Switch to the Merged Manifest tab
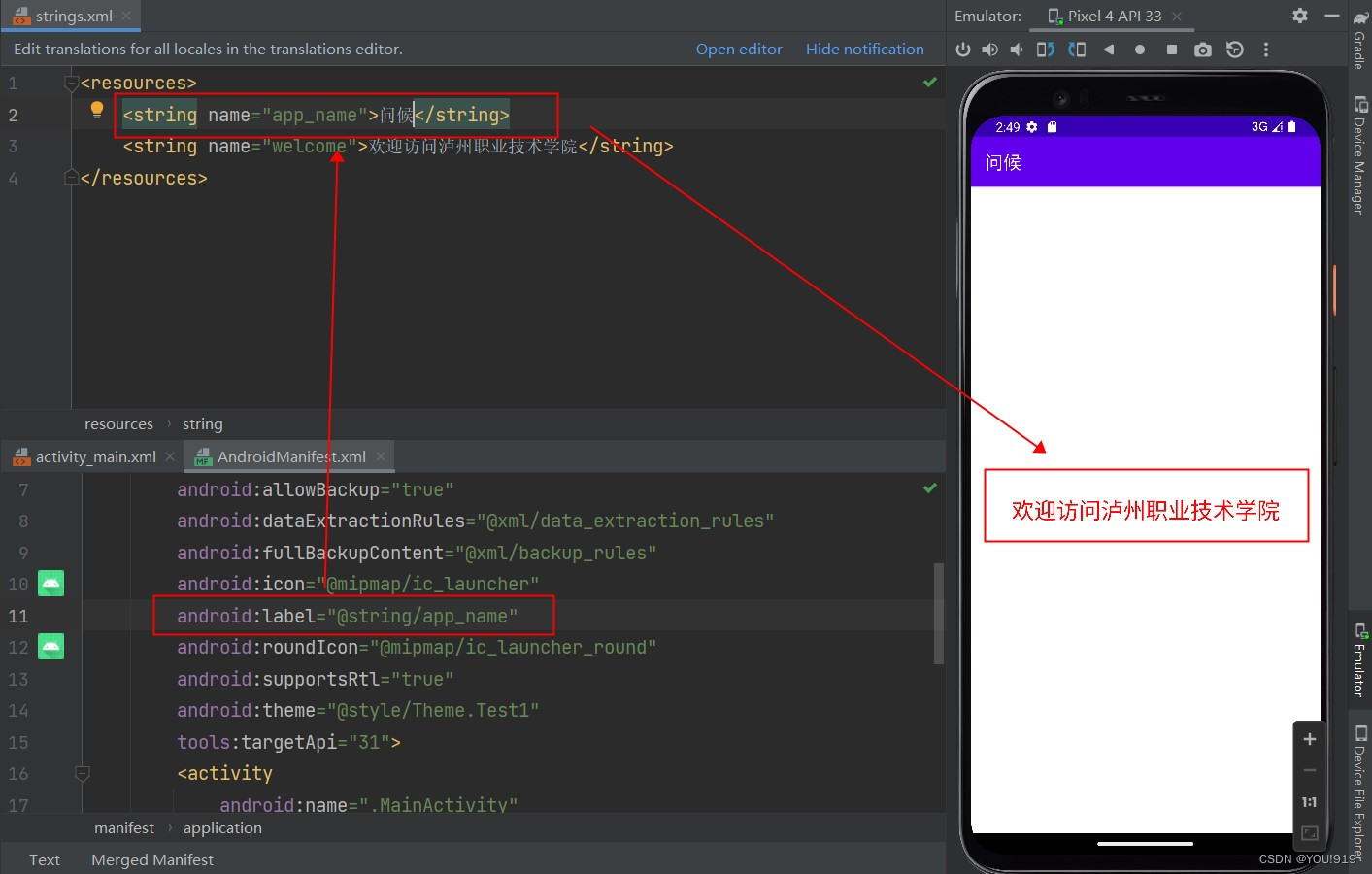The width and height of the screenshot is (1372, 874). 152,859
